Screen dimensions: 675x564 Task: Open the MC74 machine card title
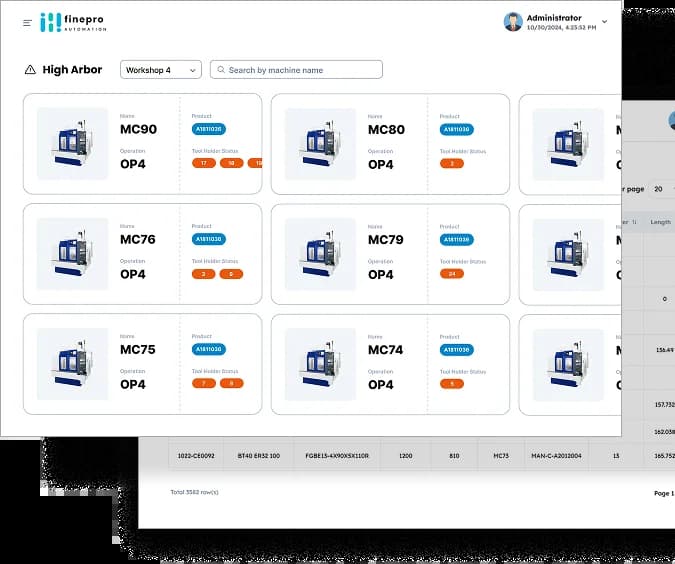[x=386, y=349]
